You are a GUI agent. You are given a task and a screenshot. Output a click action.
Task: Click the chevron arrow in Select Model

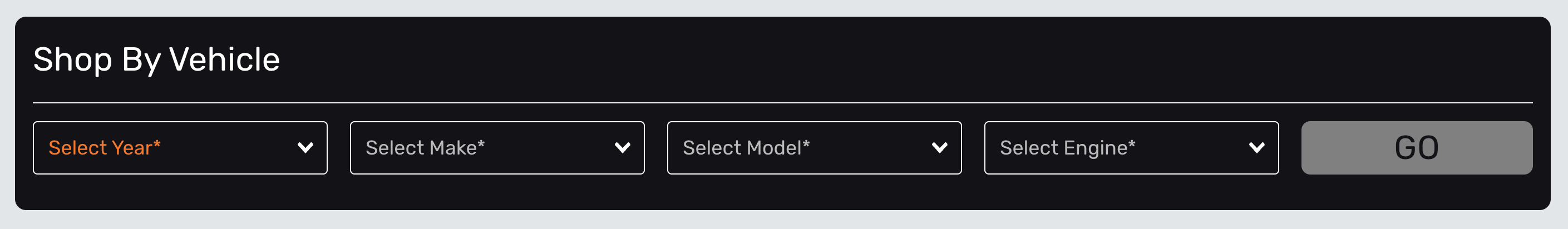[939, 148]
